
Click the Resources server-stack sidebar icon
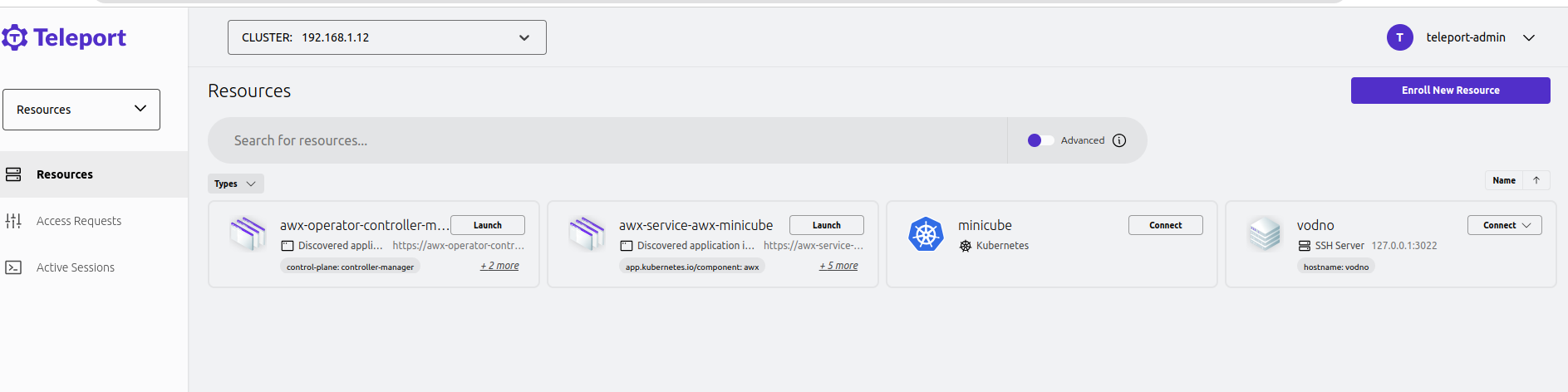[x=13, y=174]
